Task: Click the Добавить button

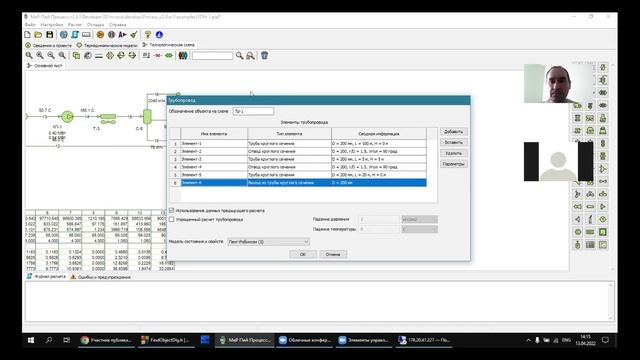Action: pyautogui.click(x=453, y=132)
